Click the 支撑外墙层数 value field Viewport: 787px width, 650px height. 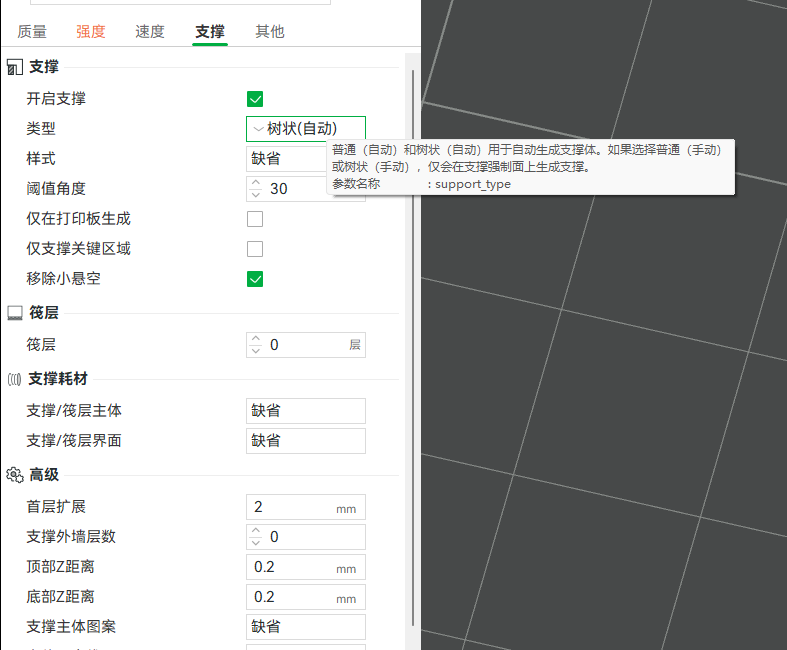tap(306, 537)
